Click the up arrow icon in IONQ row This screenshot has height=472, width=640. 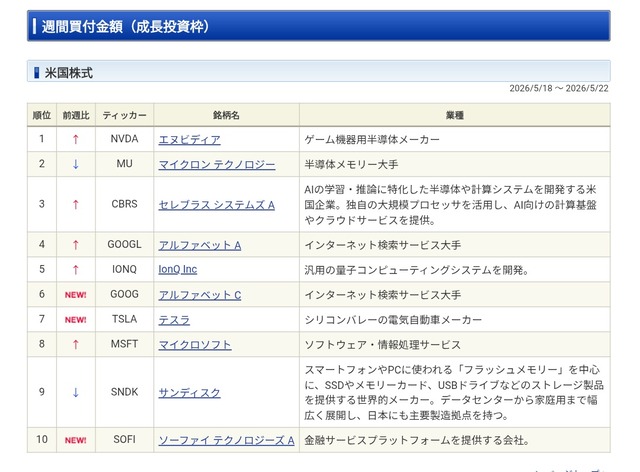point(76,270)
